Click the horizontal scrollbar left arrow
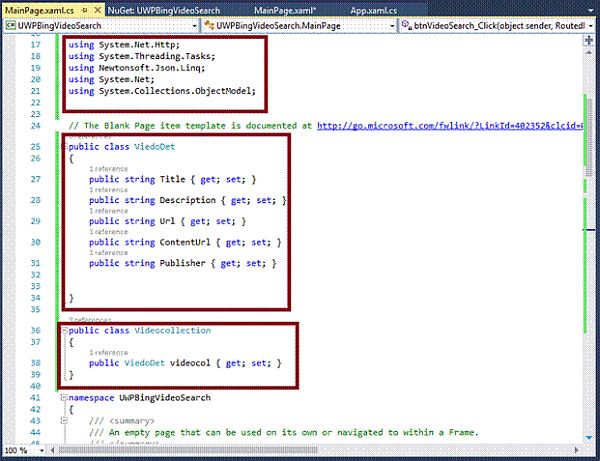 [52, 450]
